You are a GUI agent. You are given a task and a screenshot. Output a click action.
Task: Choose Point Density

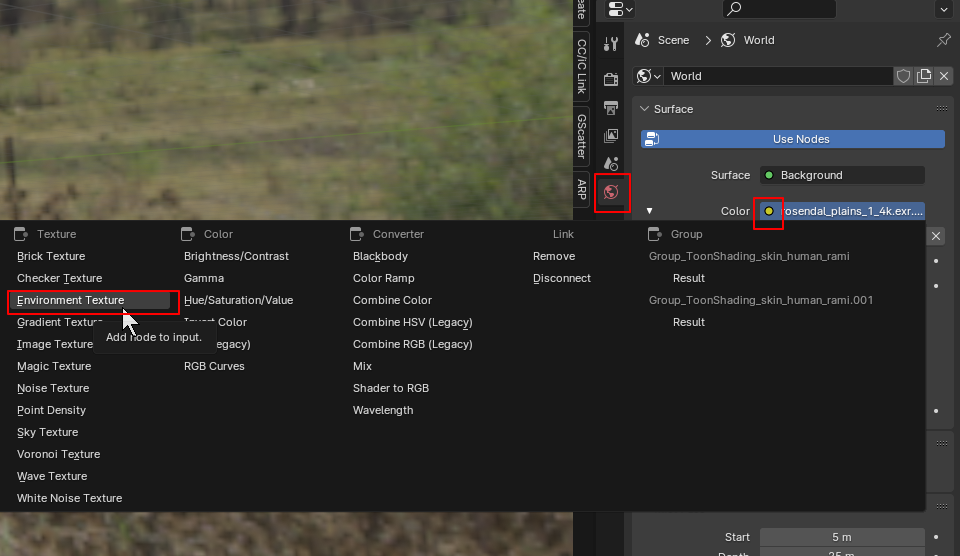(x=51, y=410)
